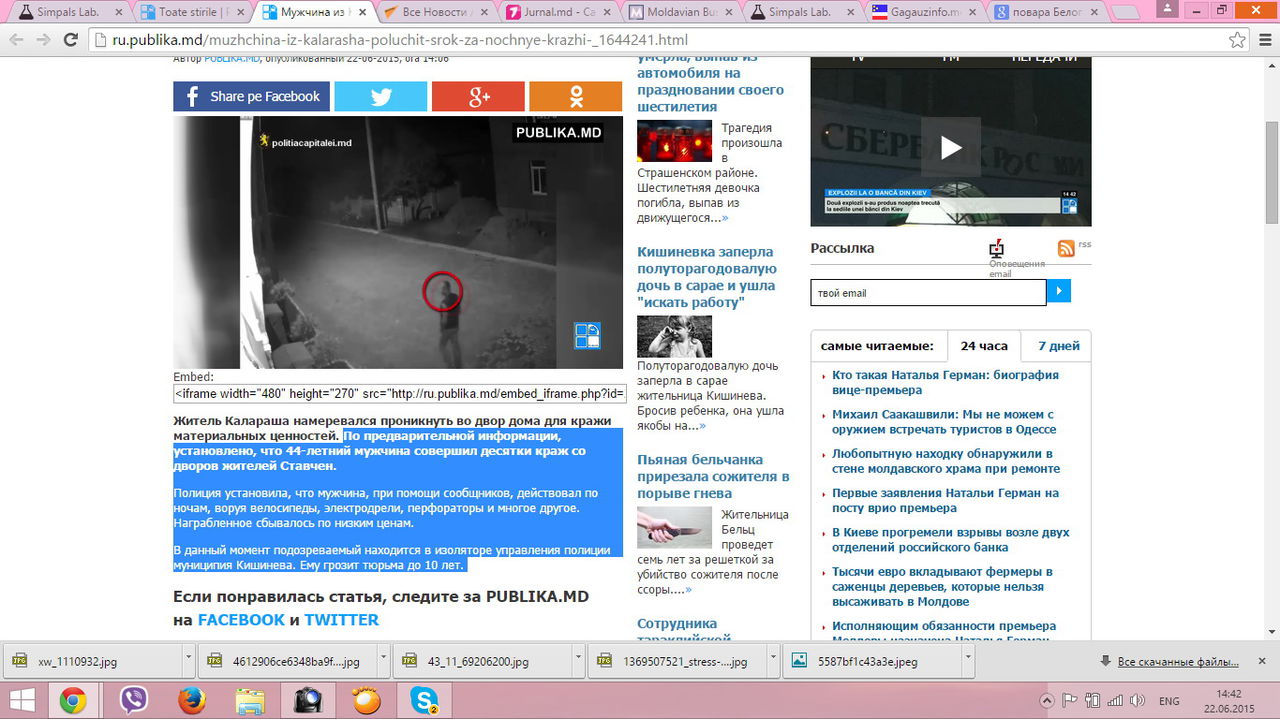Open 'Тысячи евро вкладывают фермеры' link
Viewport: 1280px width, 719px height.
coord(942,586)
